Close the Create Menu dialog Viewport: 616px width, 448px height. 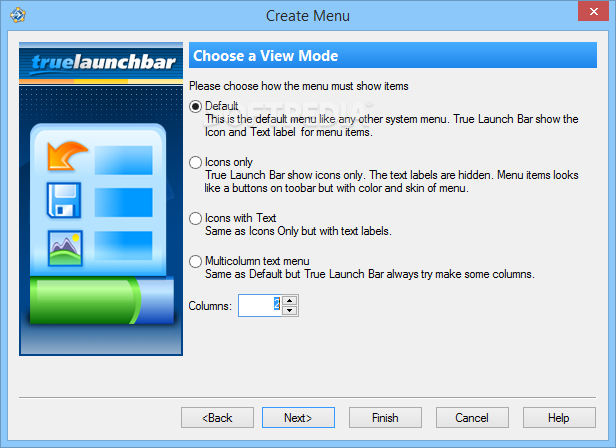pos(593,11)
